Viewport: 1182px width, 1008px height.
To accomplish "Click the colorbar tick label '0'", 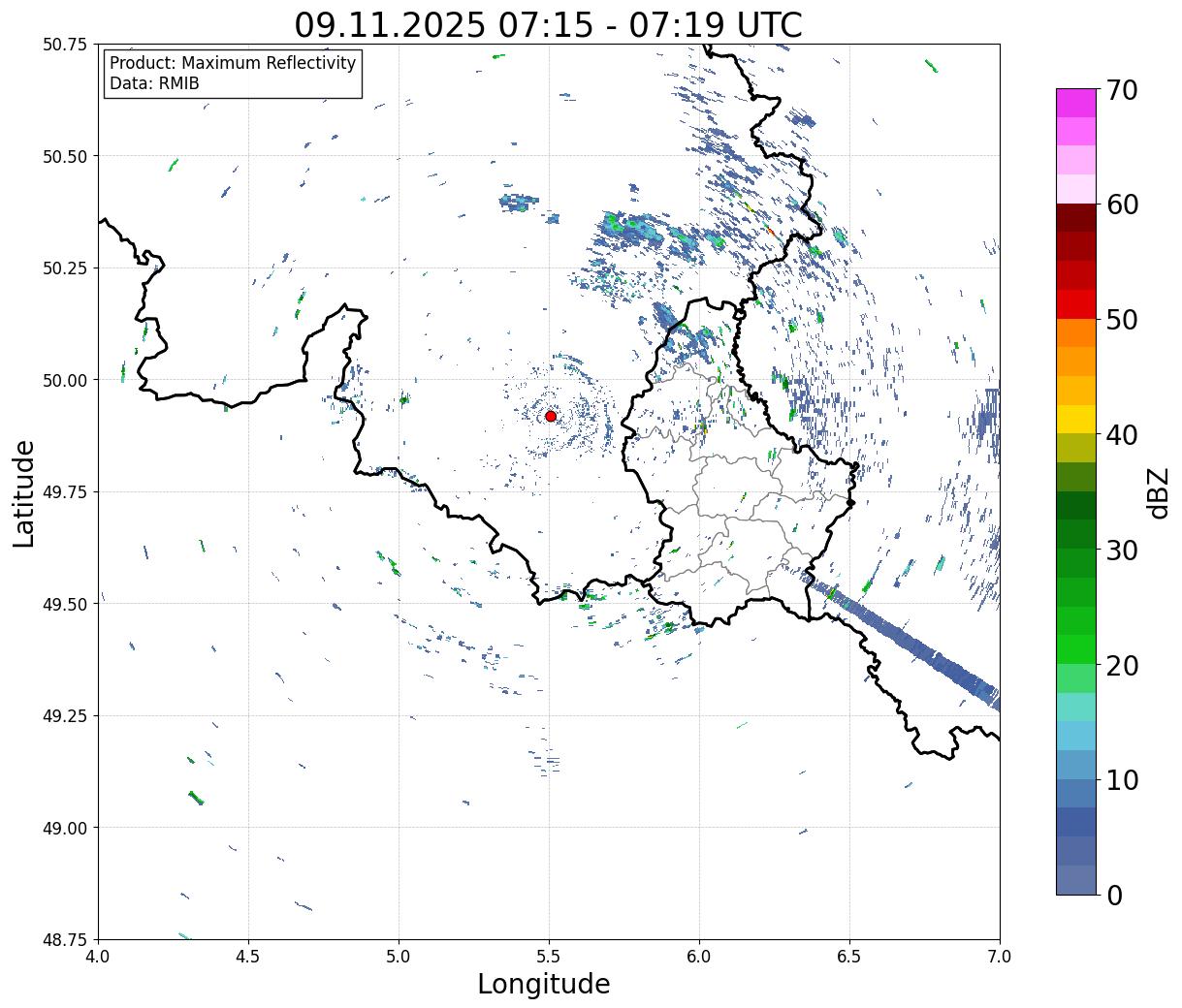I will click(1113, 895).
